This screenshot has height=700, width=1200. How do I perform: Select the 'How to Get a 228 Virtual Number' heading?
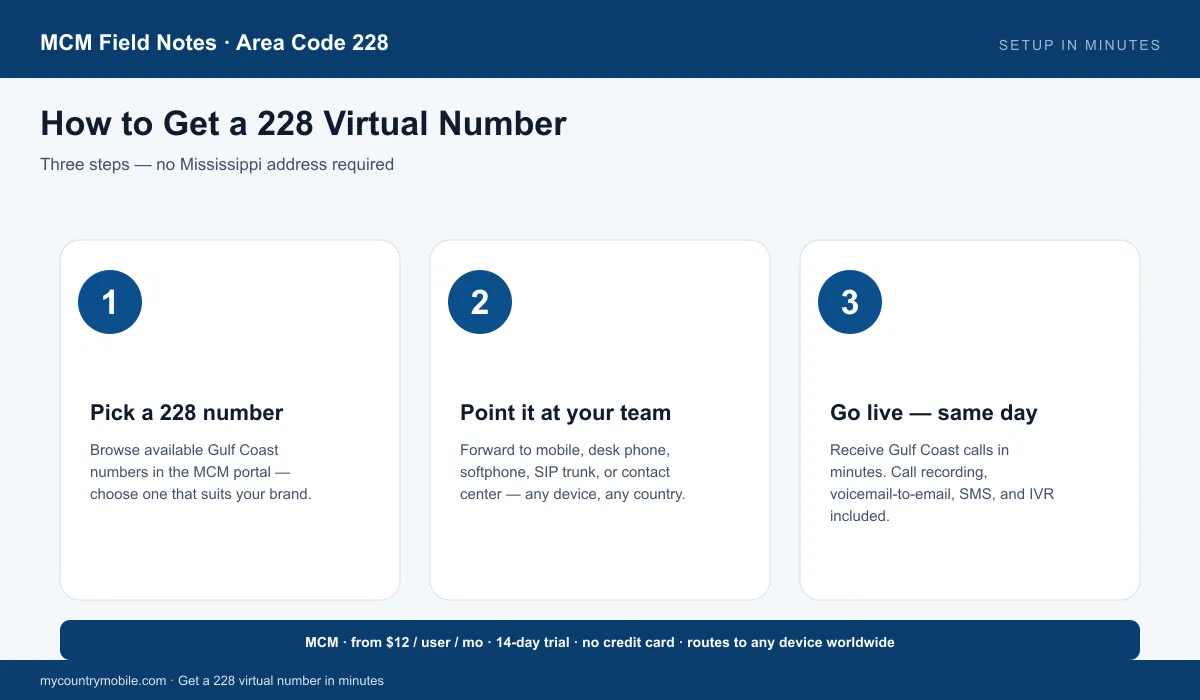[x=303, y=123]
